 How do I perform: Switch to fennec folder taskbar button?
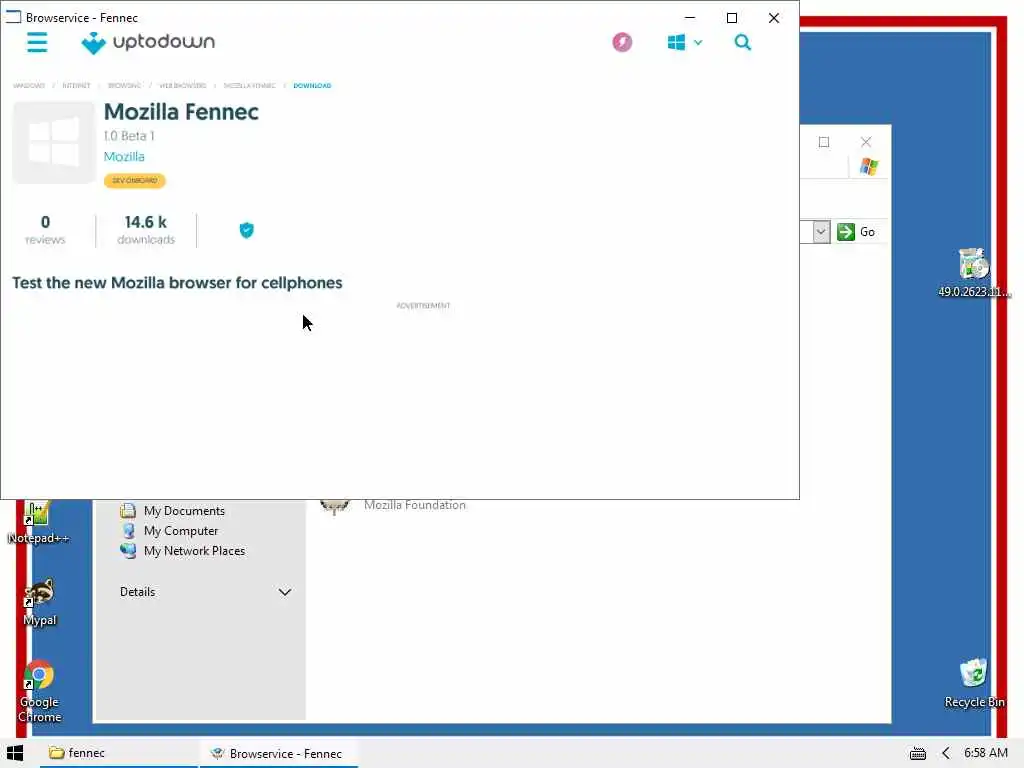[x=119, y=753]
